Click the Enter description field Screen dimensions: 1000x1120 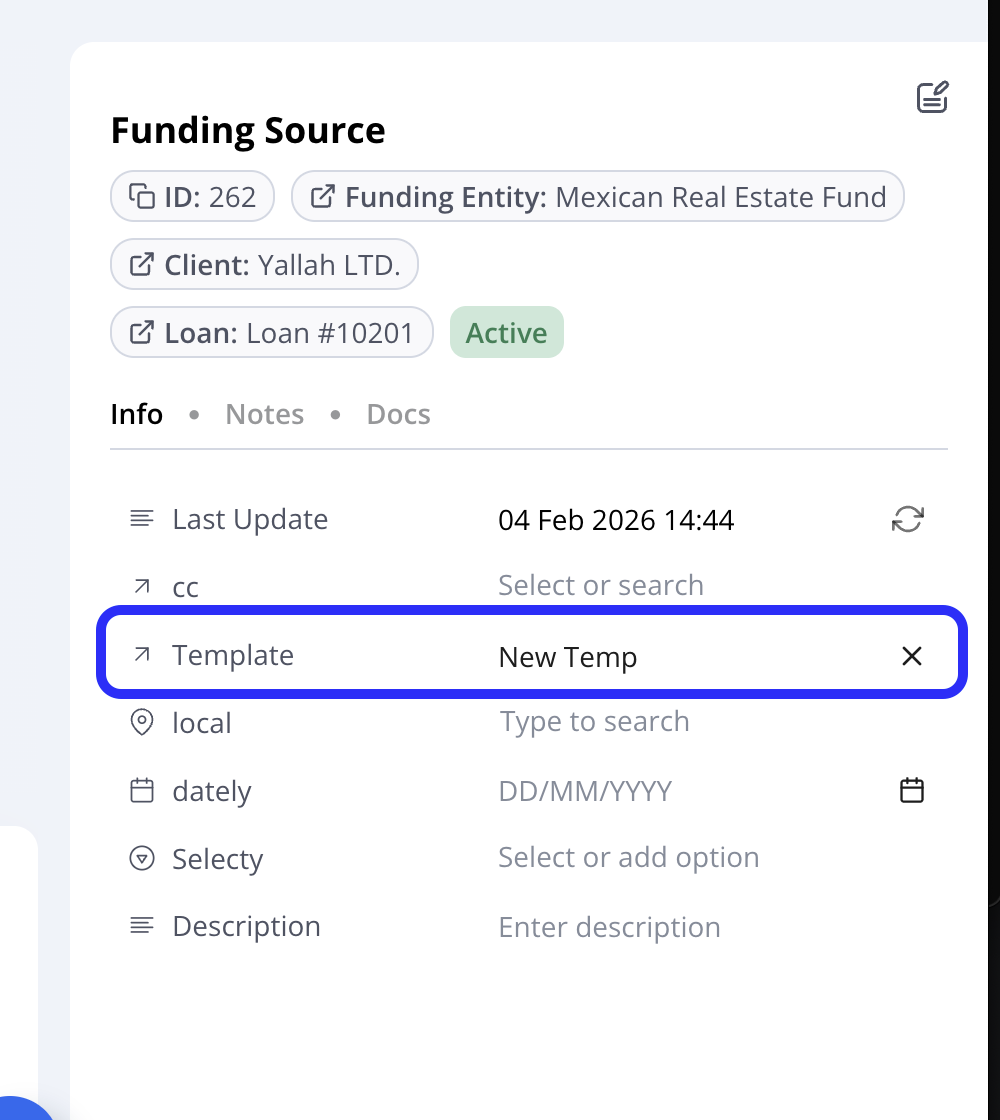[609, 927]
